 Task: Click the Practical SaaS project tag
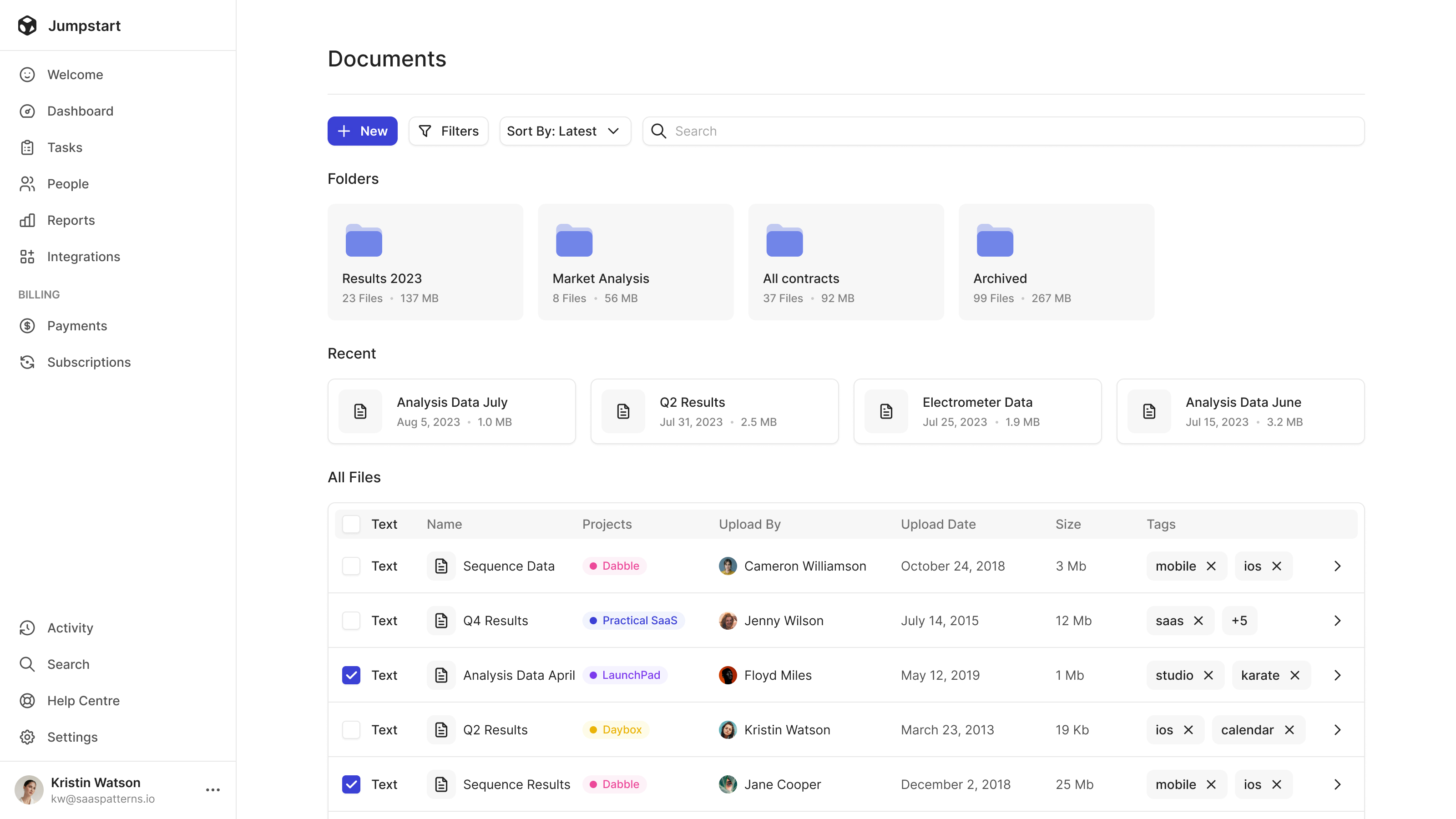click(x=633, y=621)
